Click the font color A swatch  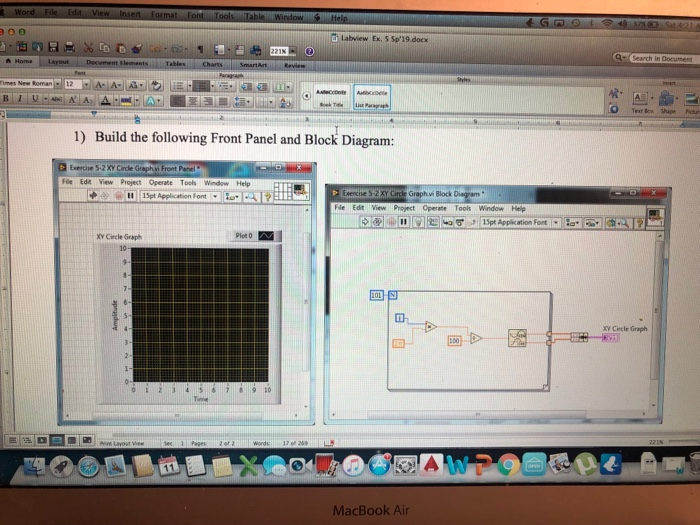coord(105,100)
